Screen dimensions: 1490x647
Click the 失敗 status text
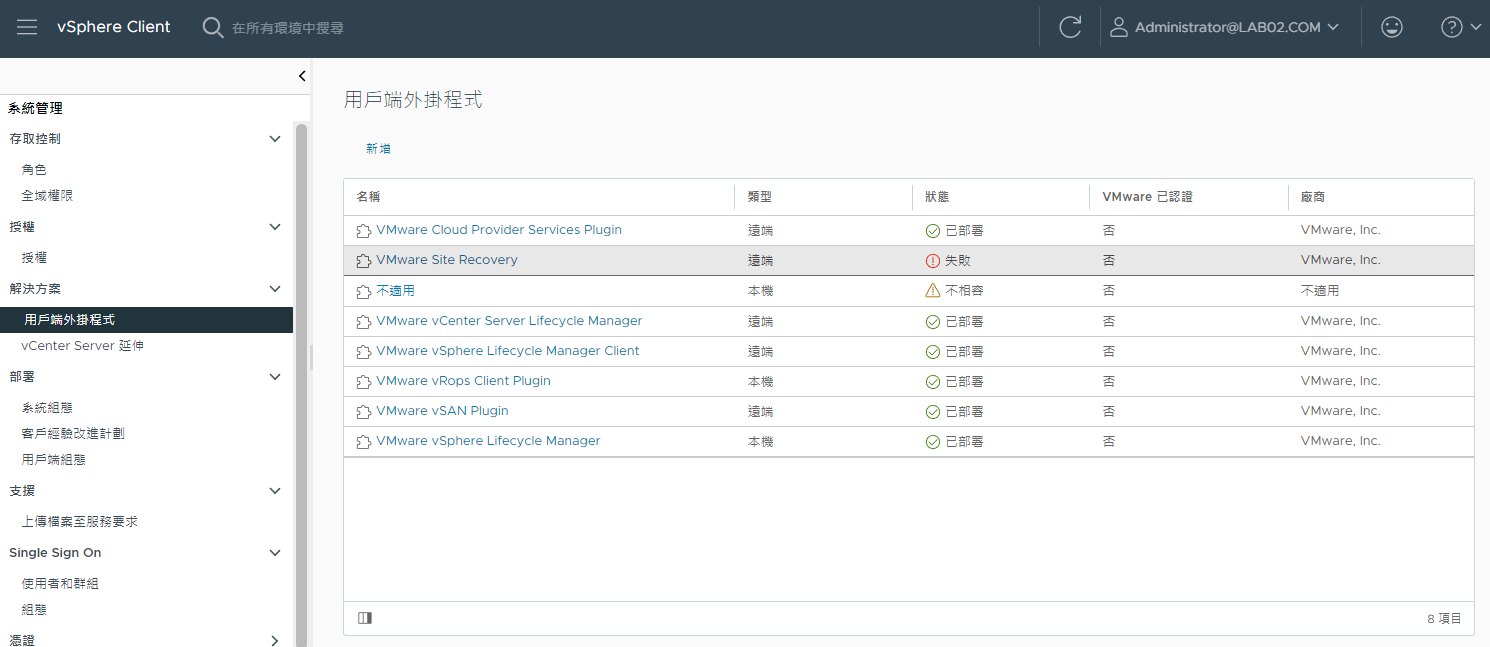click(958, 261)
